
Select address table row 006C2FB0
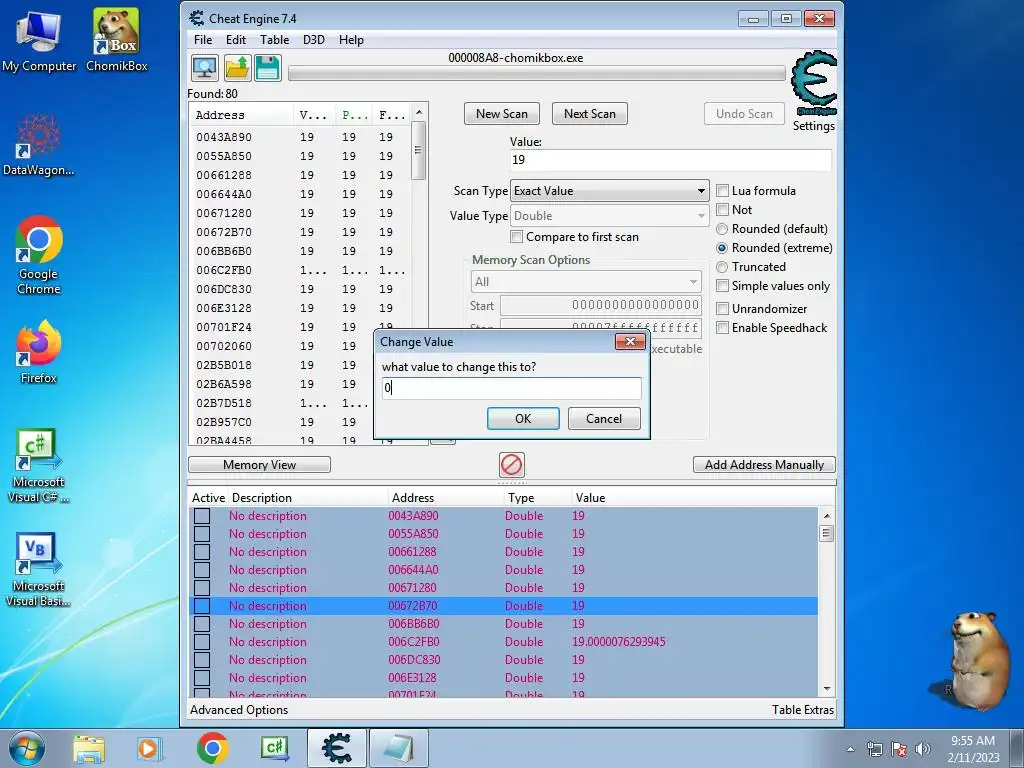tap(503, 642)
